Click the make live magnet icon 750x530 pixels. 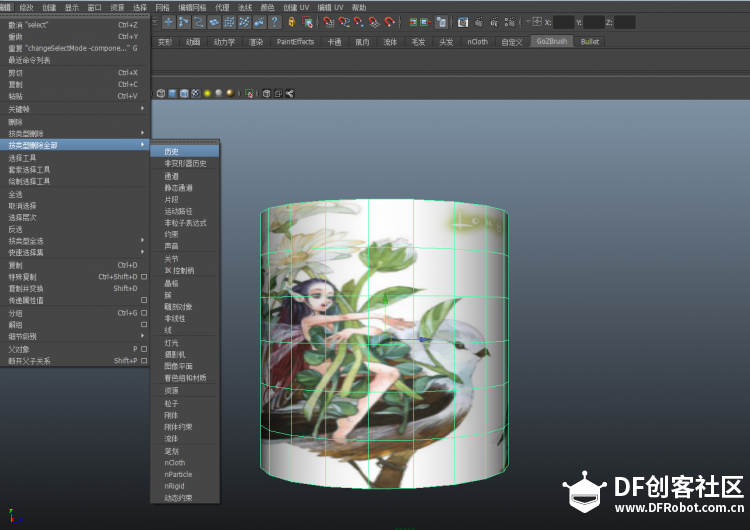[x=390, y=22]
